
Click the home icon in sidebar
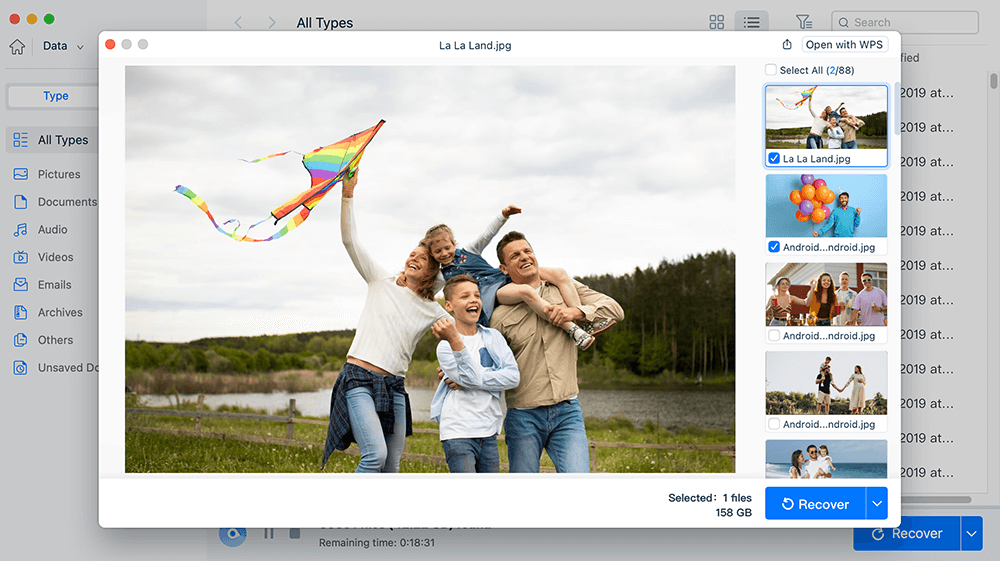click(x=17, y=46)
